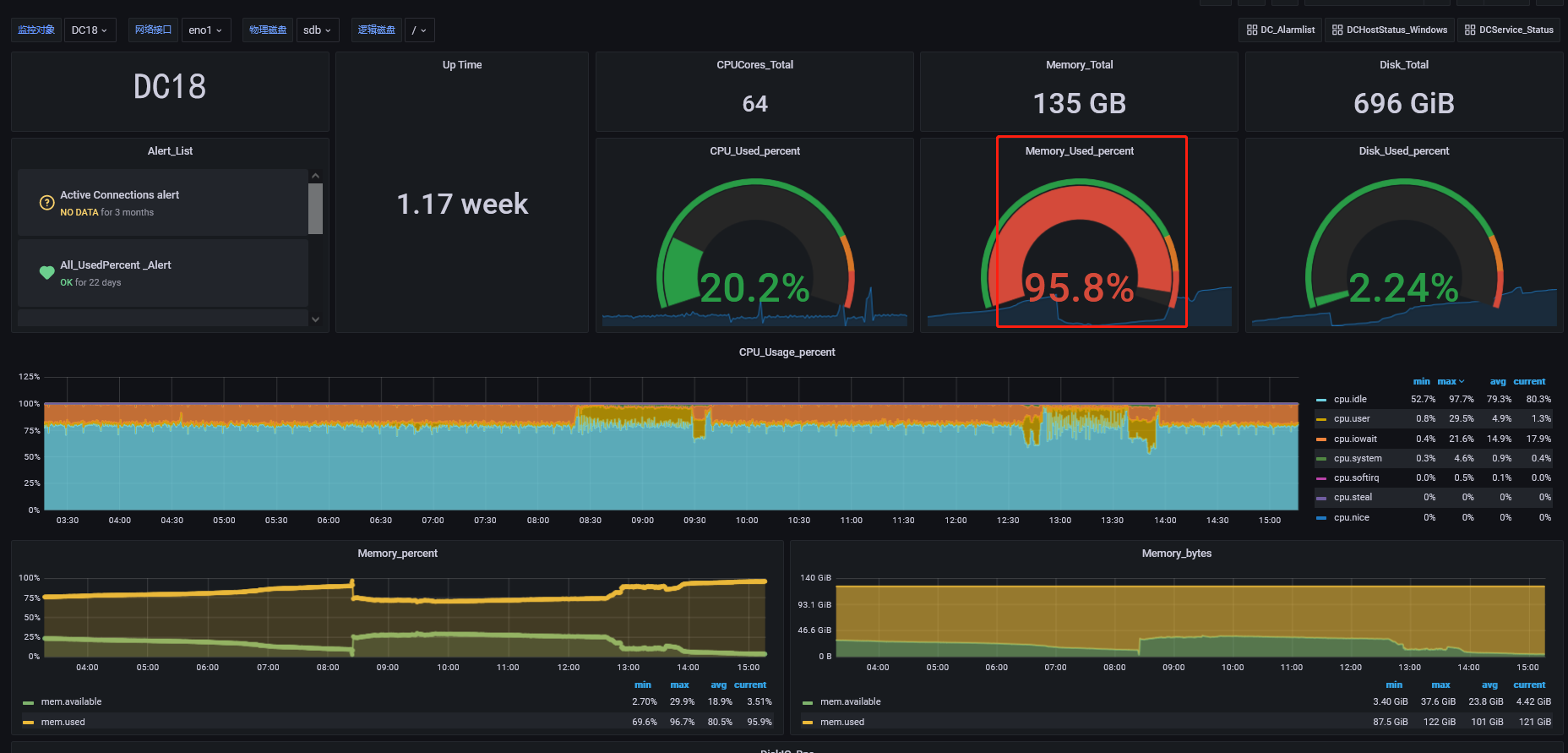Viewport: 1568px width, 753px height.
Task: Click the DC_Alarmlist dashboard grid icon
Action: point(1252,30)
